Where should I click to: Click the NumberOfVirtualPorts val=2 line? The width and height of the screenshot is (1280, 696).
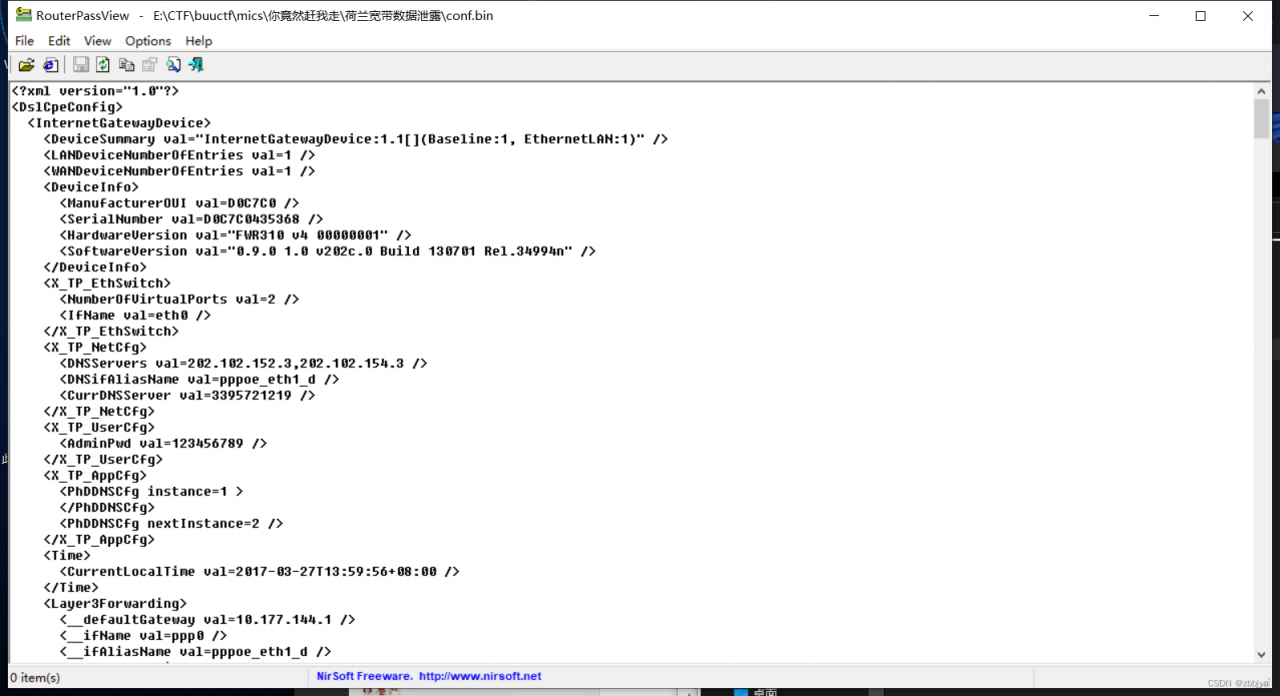tap(179, 299)
